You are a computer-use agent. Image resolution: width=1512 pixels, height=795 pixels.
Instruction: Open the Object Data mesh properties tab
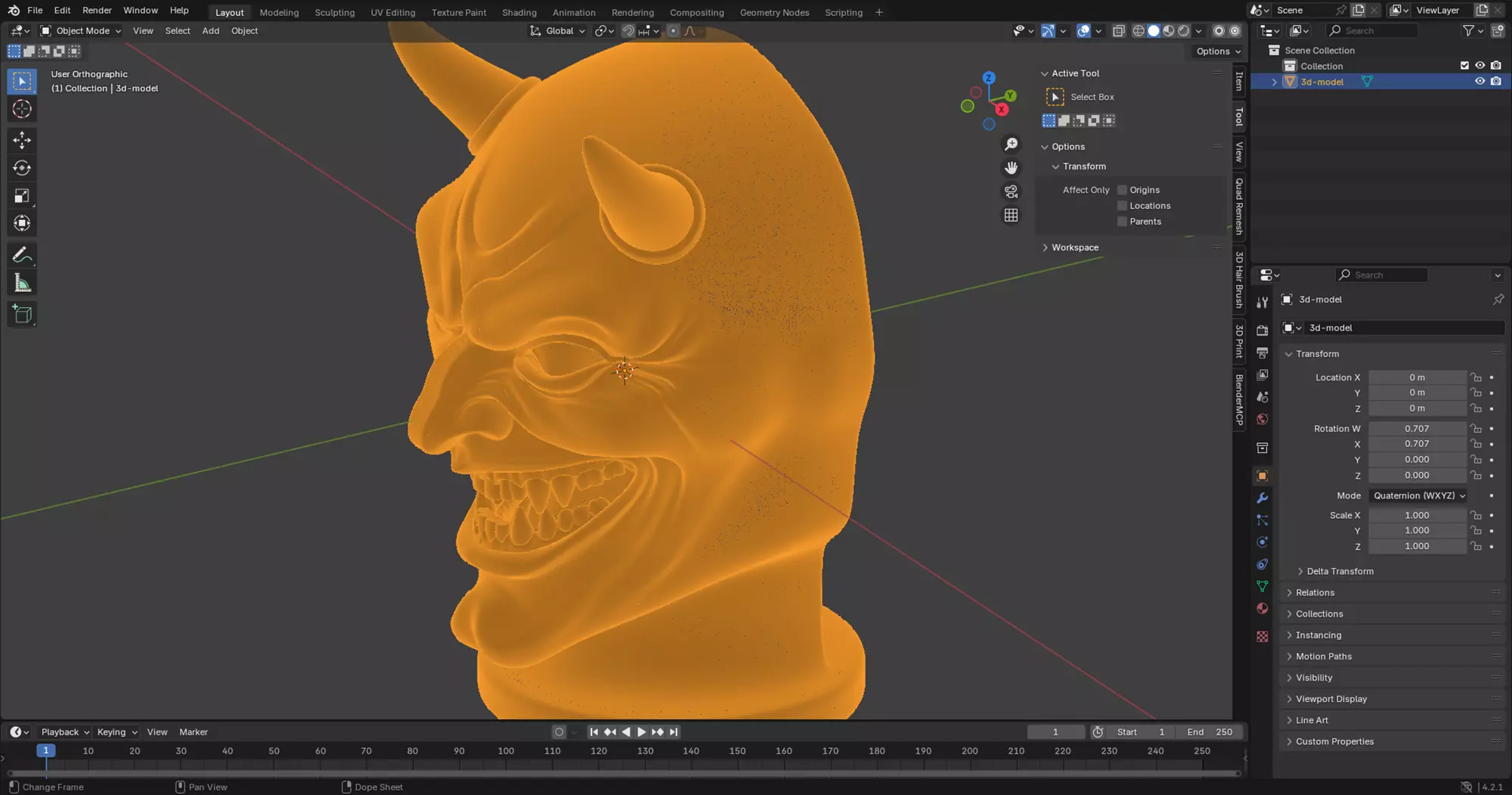1262,586
